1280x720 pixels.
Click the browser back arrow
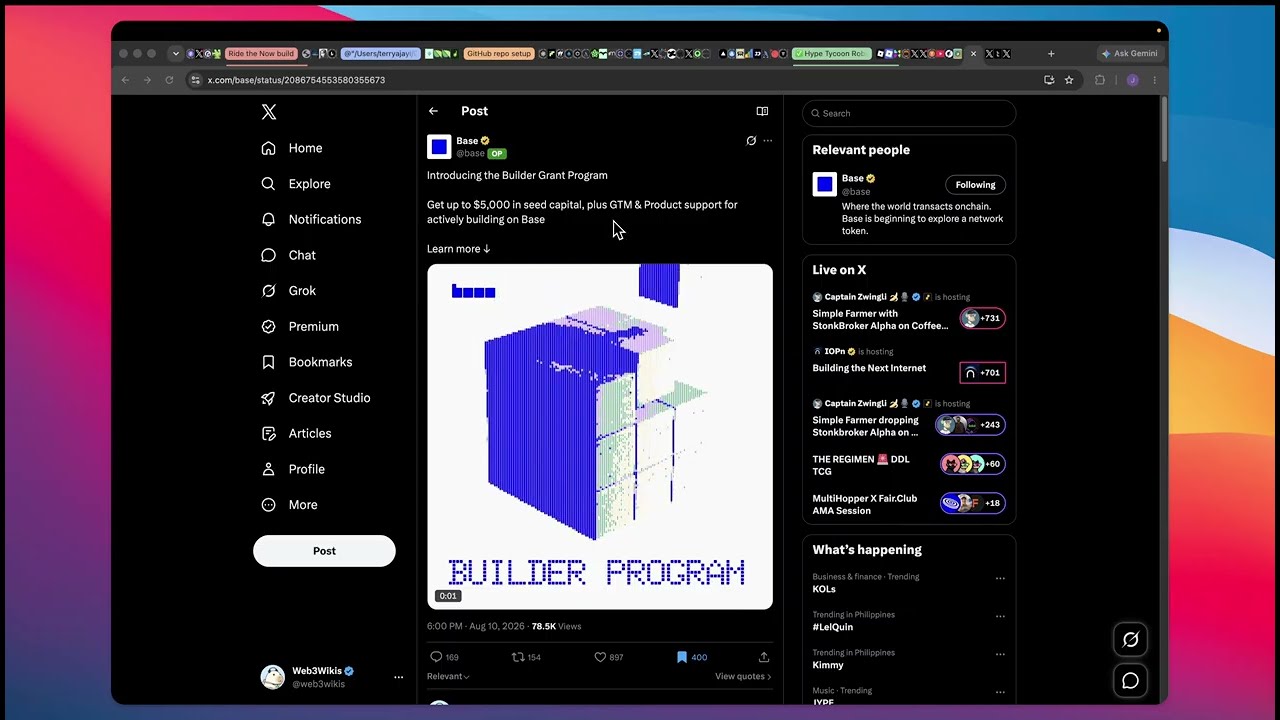(125, 80)
